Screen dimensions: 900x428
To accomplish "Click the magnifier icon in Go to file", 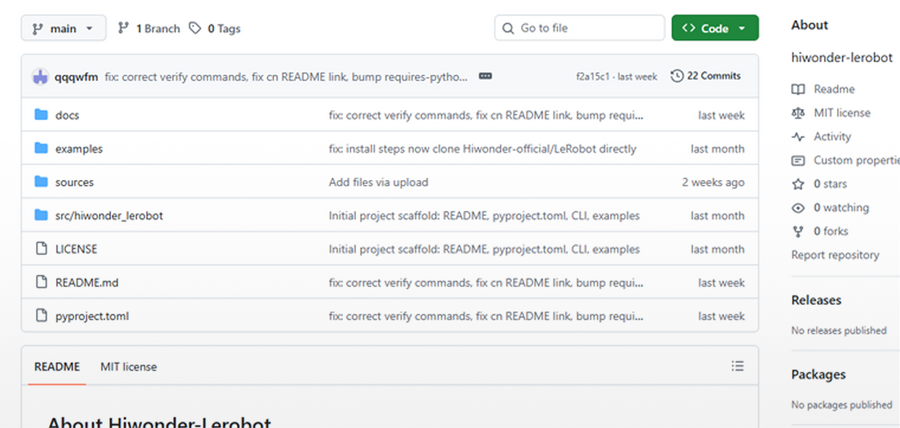I will point(507,28).
